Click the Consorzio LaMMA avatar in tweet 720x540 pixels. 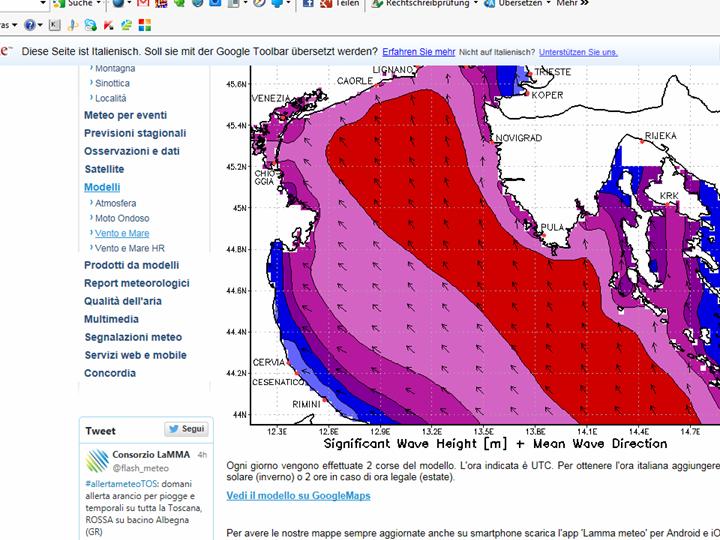click(x=97, y=461)
